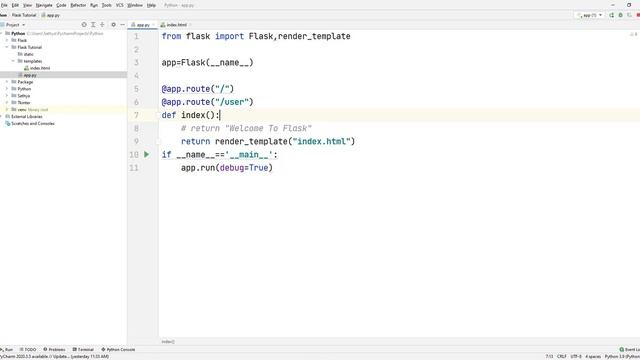Image resolution: width=640 pixels, height=360 pixels.
Task: Select the Flask Tutorial folder label
Action: pyautogui.click(x=29, y=47)
